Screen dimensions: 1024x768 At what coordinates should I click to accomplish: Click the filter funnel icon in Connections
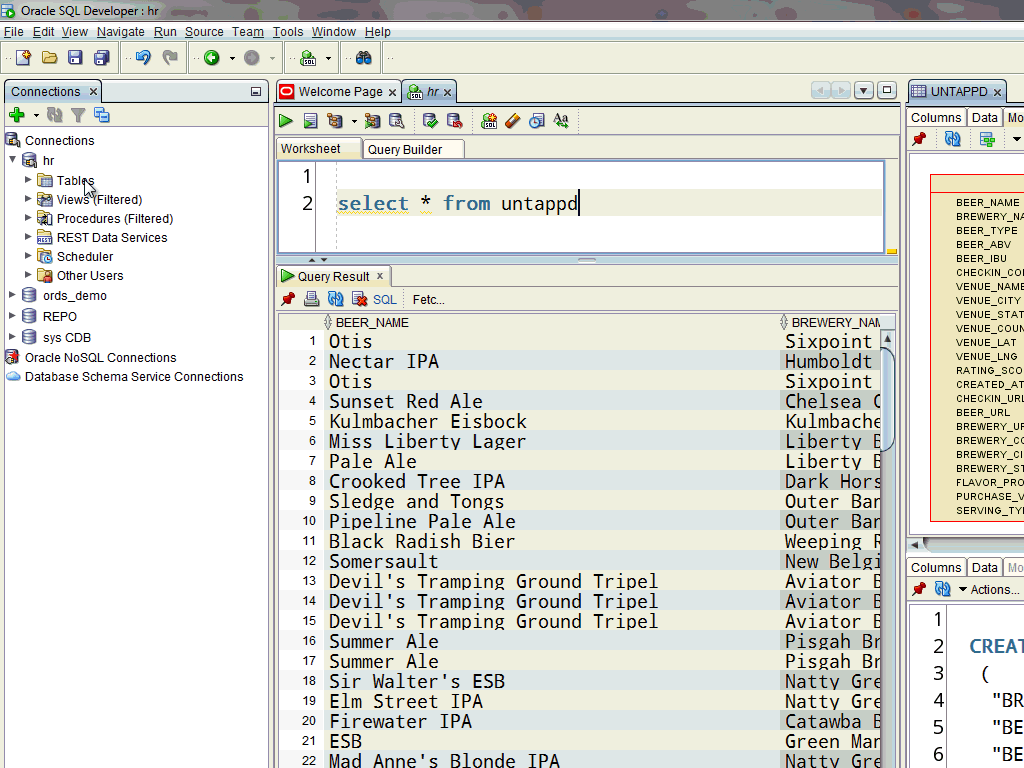(x=78, y=116)
